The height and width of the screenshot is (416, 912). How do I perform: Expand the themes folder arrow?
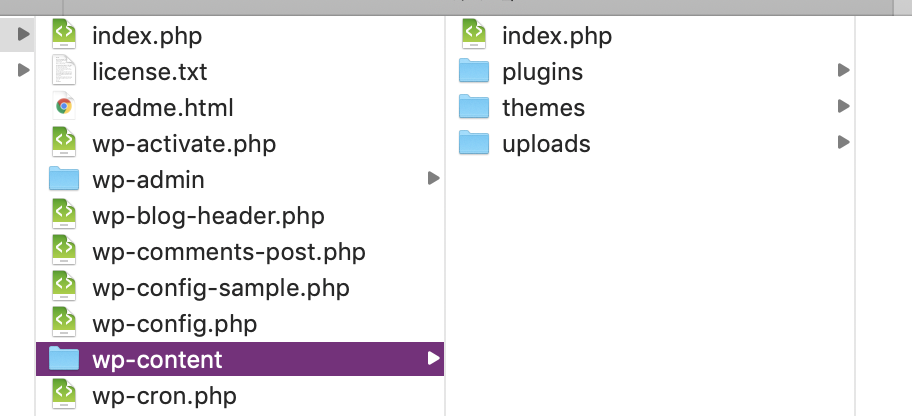pos(843,106)
